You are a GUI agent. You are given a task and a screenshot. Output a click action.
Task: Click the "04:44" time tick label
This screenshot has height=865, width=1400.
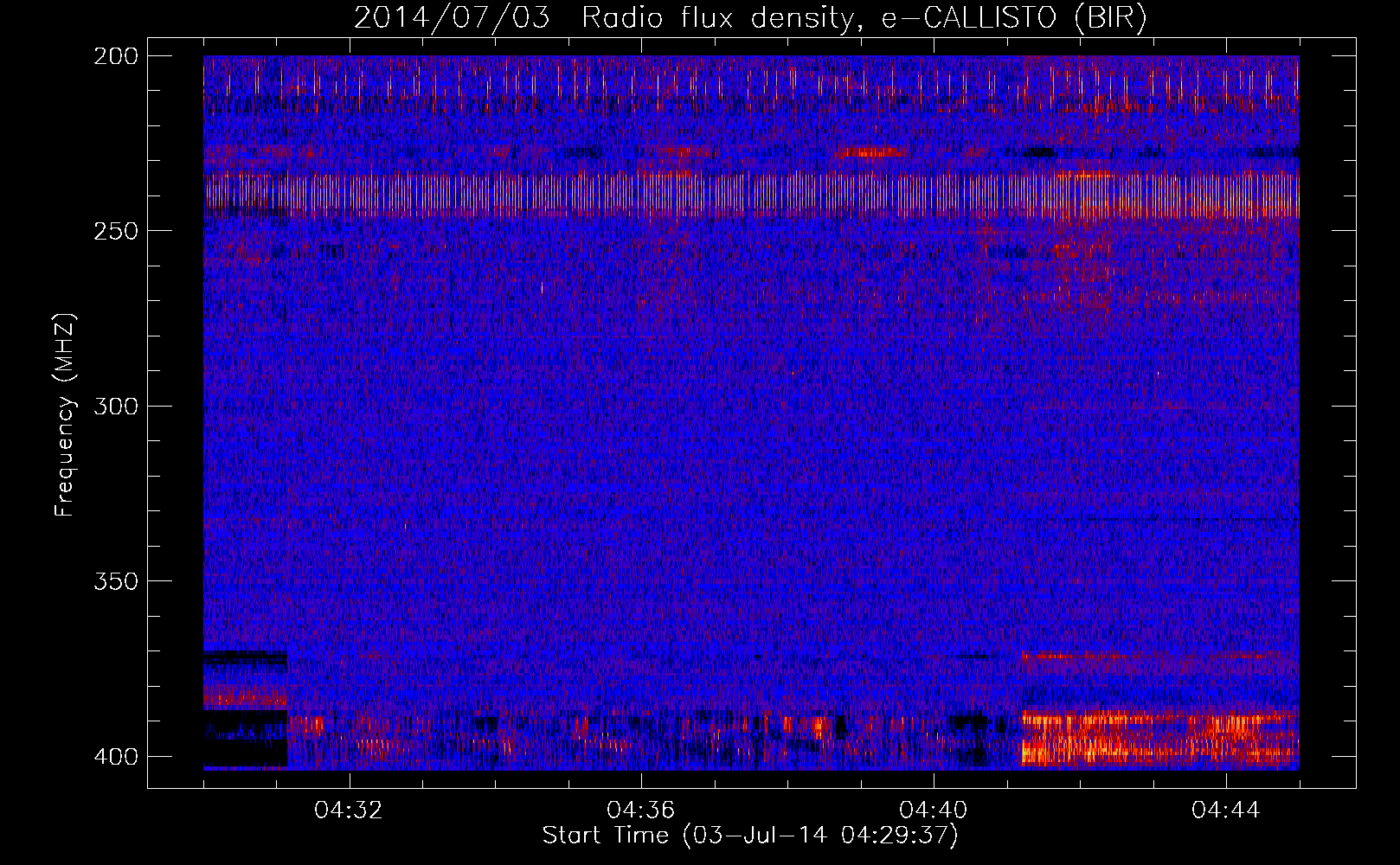click(1226, 811)
